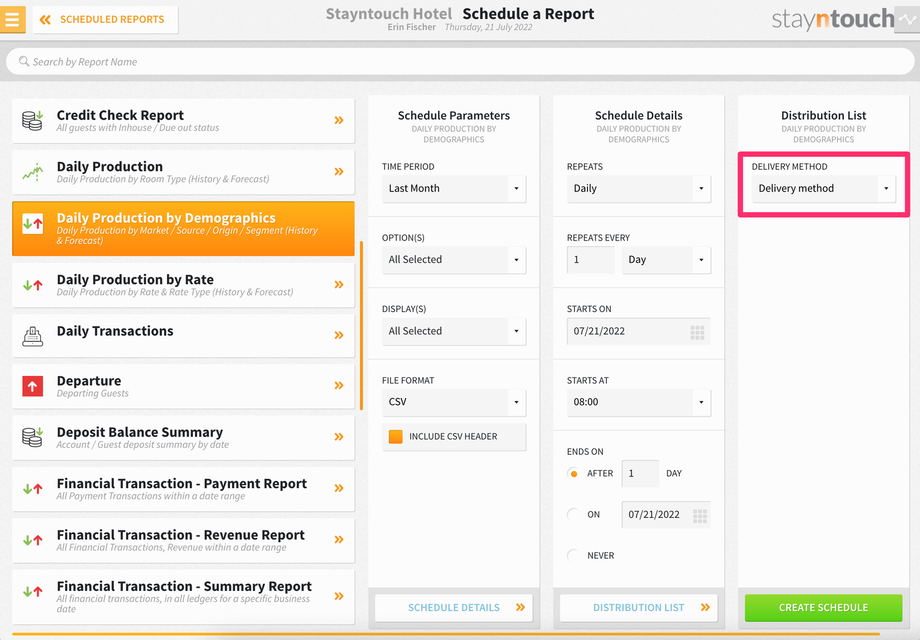Click the activity pulse icon beside the logo
Screen dimensions: 920x640
pos(907,19)
